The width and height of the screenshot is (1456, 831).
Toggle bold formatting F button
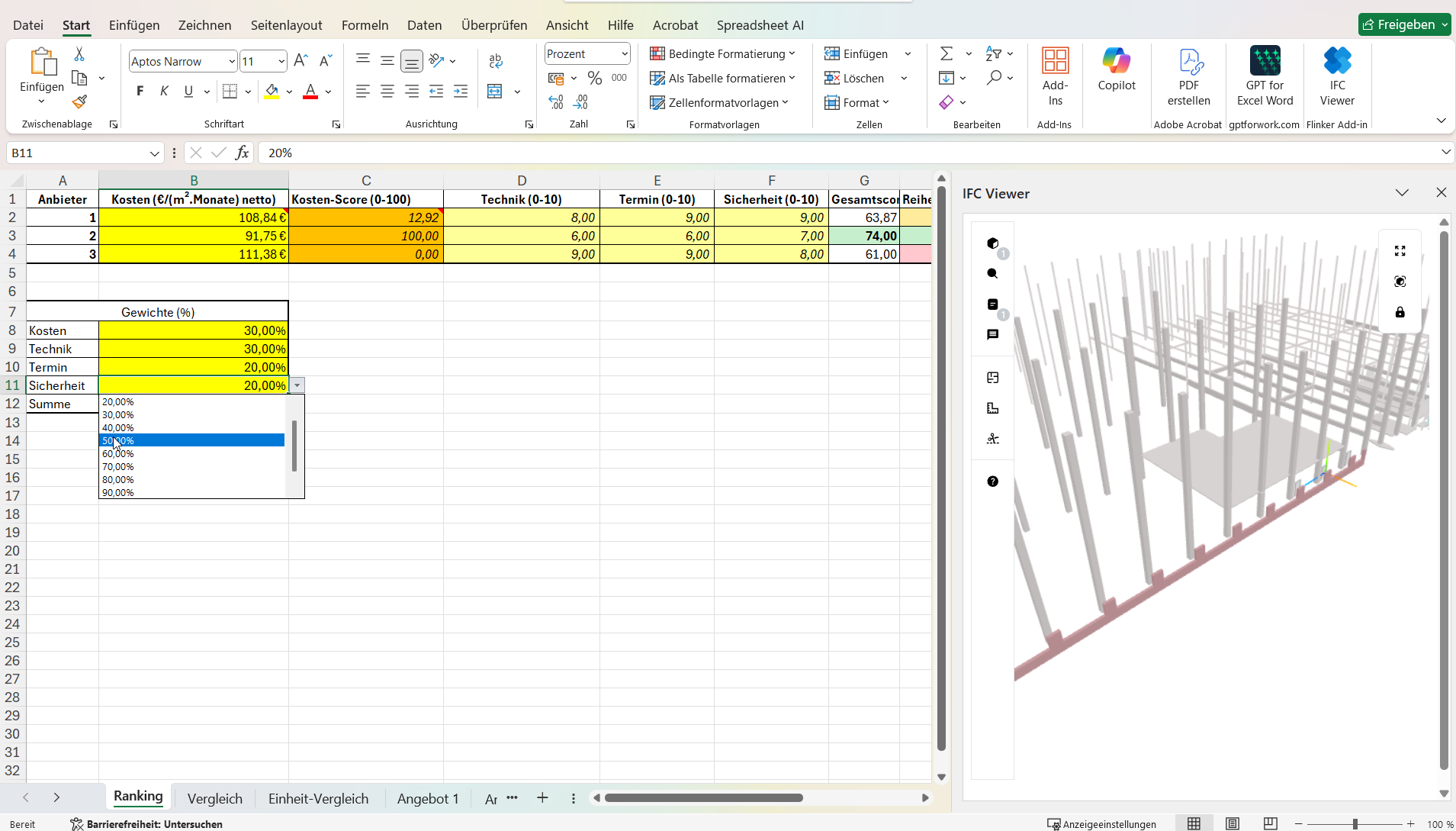[140, 92]
